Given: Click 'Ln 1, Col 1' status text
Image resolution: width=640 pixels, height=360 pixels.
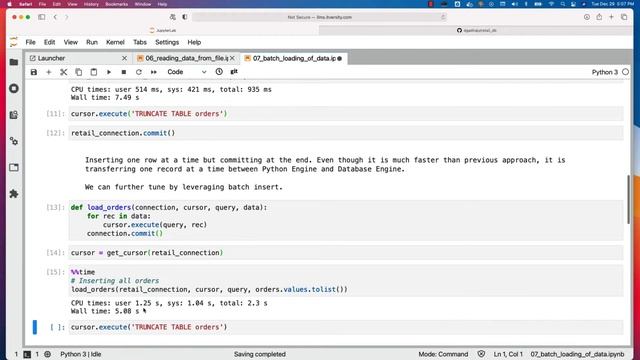Looking at the screenshot, I should pos(508,354).
